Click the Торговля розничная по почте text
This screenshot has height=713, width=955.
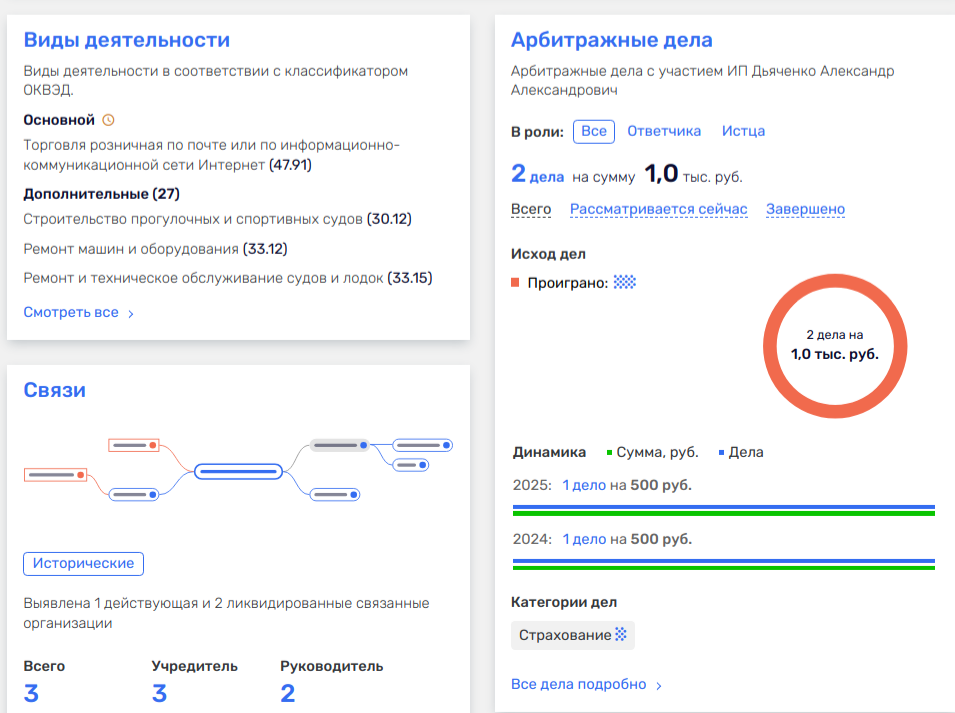tap(211, 155)
